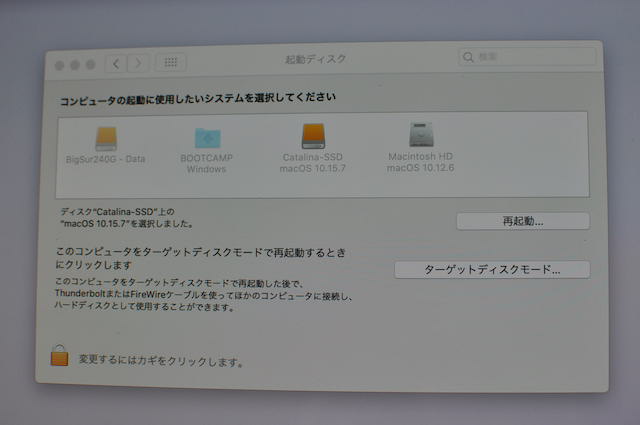Click the window title 起動ディスク
The height and width of the screenshot is (425, 640).
315,59
